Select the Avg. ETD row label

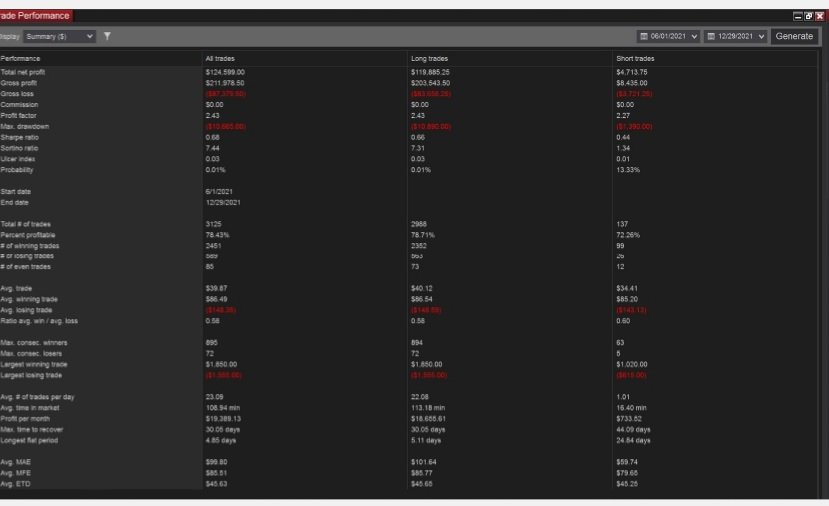[15, 483]
